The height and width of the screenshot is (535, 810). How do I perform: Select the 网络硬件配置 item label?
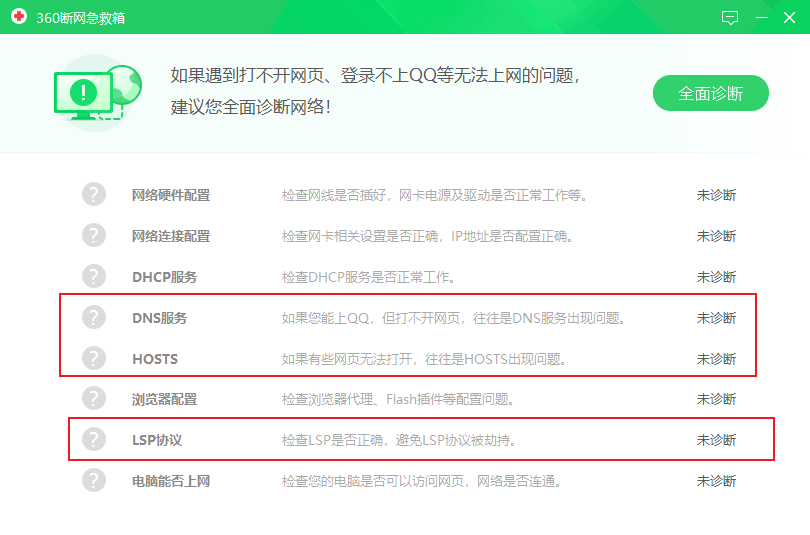pyautogui.click(x=170, y=195)
